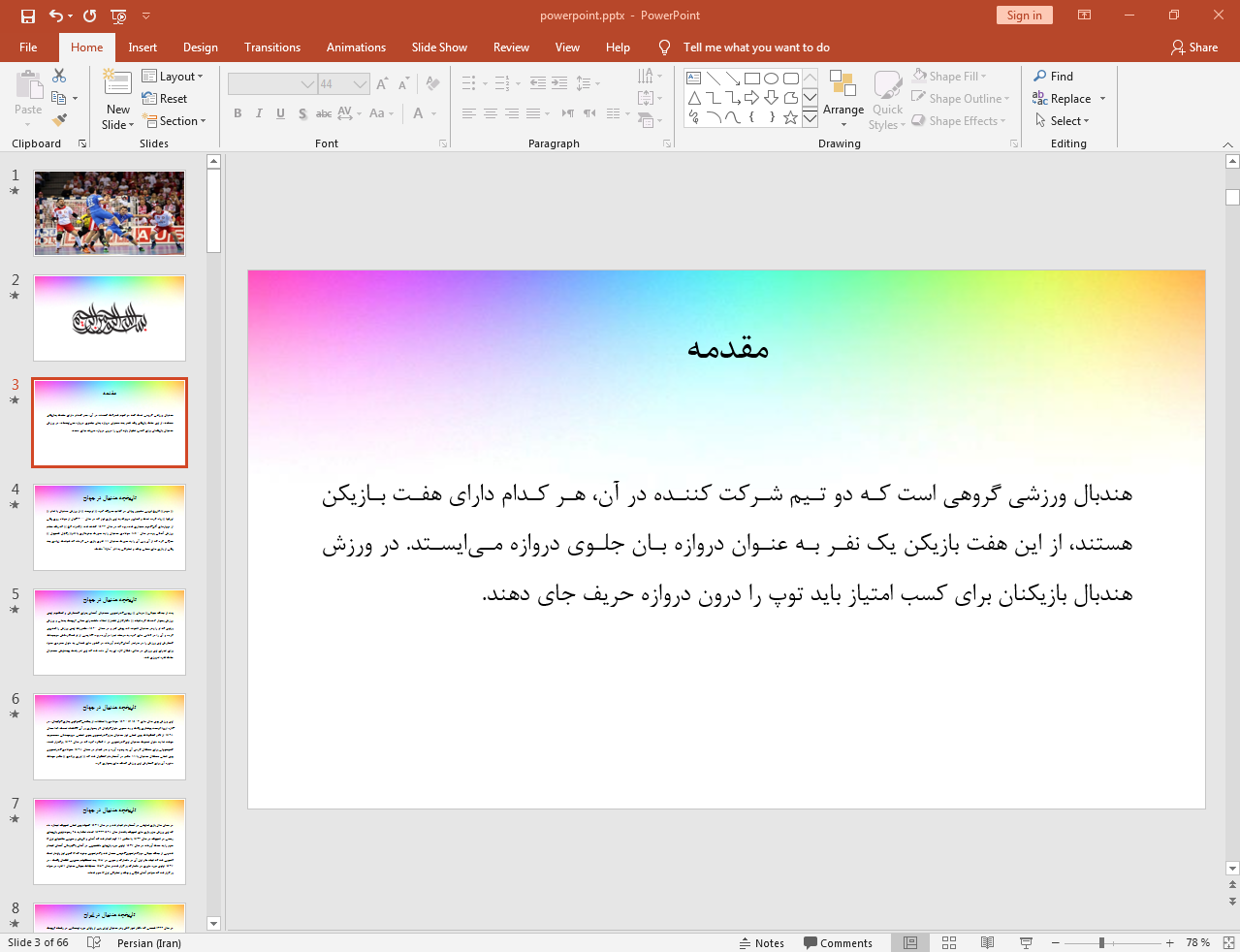Switch to the Design tab
This screenshot has width=1240, height=952.
click(x=200, y=47)
